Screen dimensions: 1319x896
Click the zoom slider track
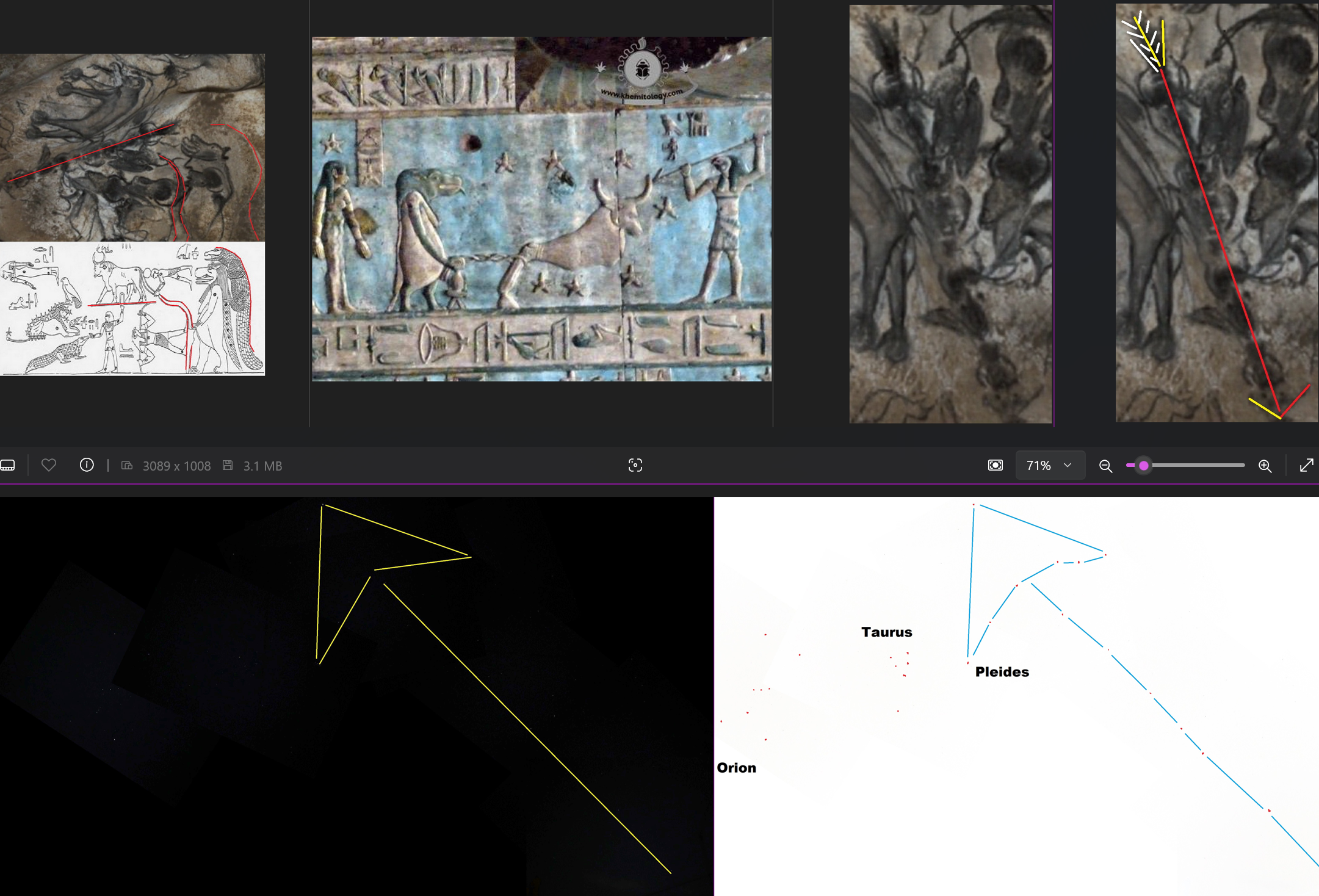(1185, 465)
